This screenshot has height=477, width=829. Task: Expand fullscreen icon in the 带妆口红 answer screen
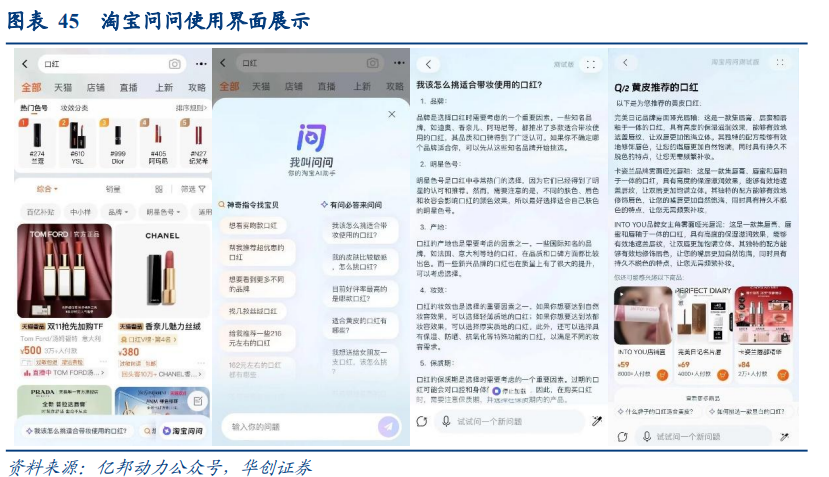[591, 65]
